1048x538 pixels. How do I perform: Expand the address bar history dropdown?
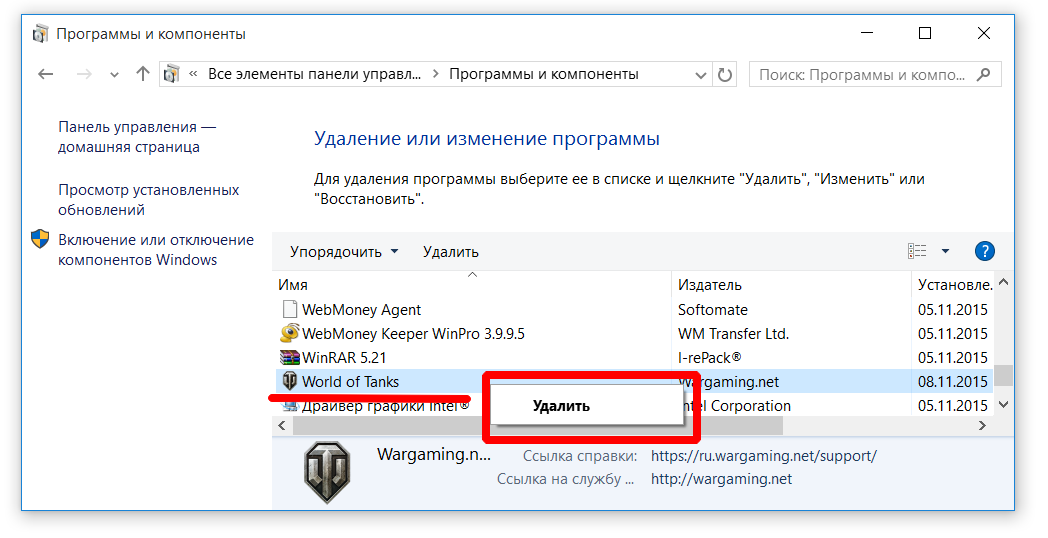(x=700, y=74)
